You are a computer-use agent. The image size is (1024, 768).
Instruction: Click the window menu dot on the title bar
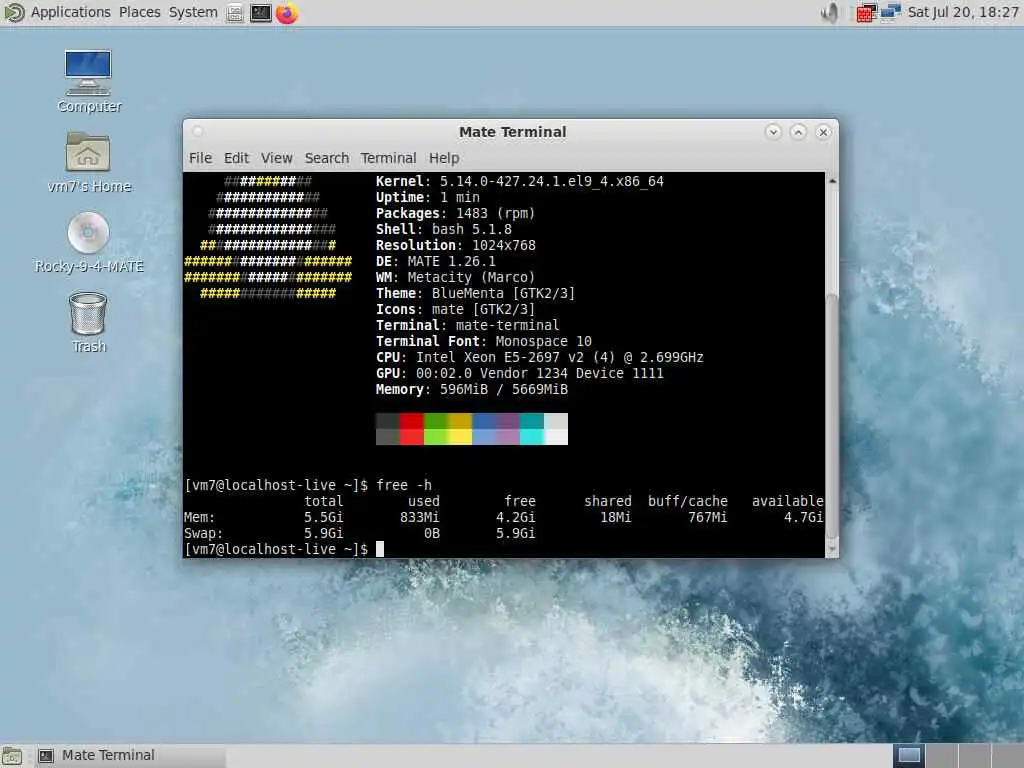tap(198, 132)
